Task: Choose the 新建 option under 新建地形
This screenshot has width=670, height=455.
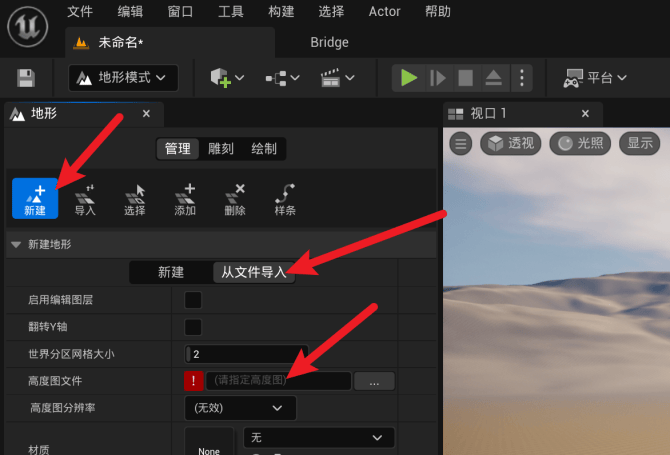Action: point(171,272)
